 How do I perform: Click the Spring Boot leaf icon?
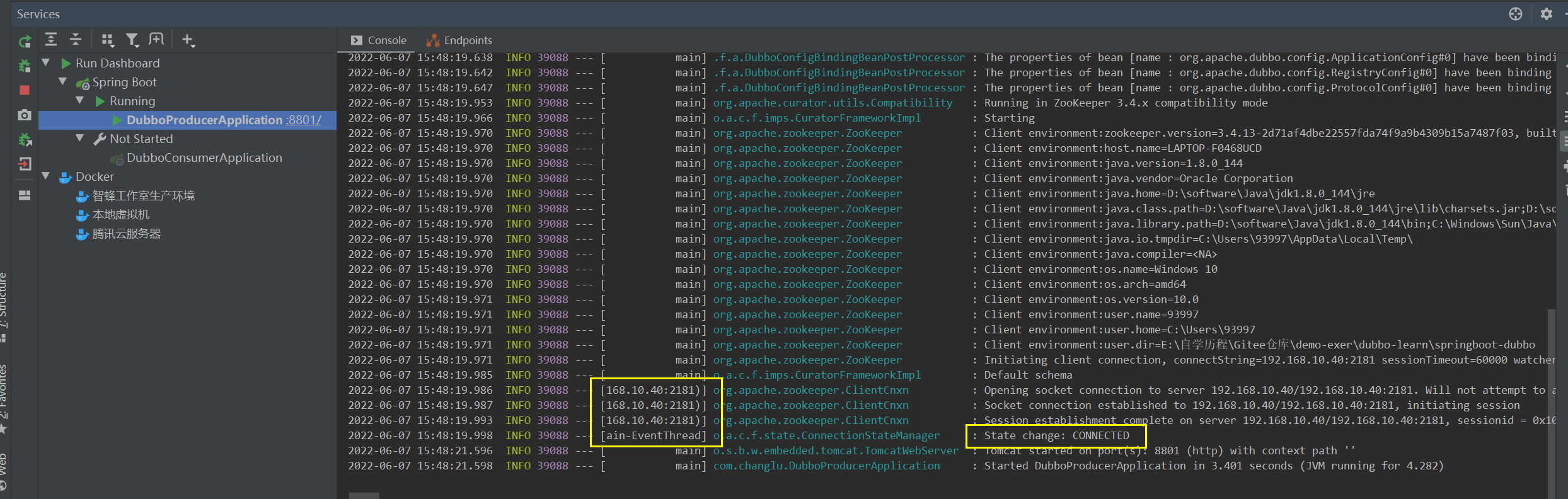pos(83,83)
